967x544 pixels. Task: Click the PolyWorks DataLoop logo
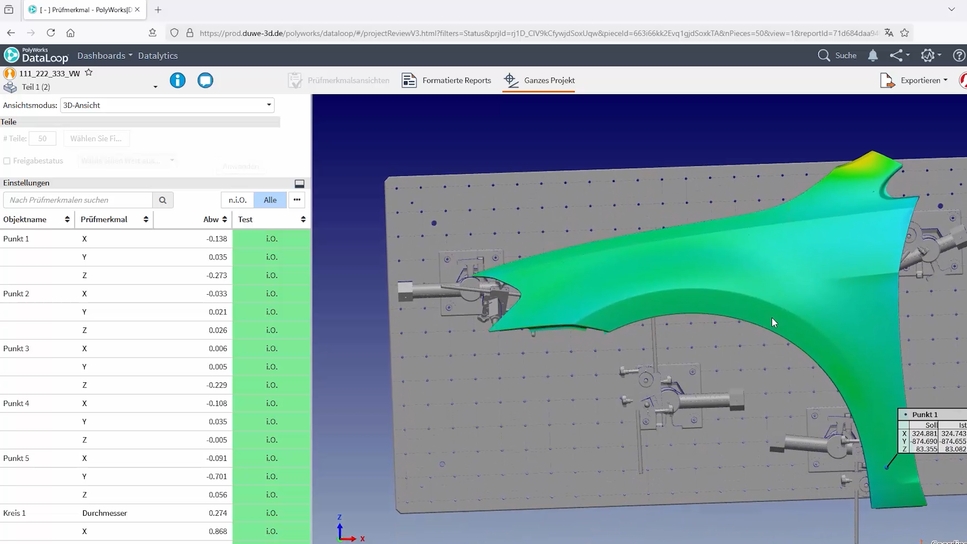pyautogui.click(x=36, y=56)
